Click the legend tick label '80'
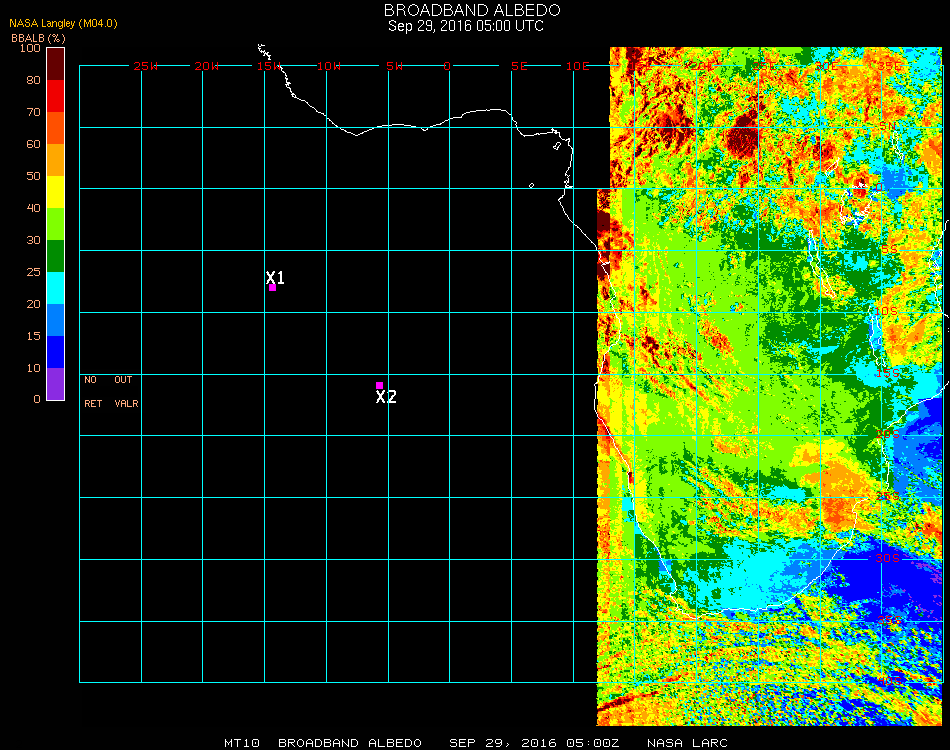The width and height of the screenshot is (950, 750). (33, 80)
